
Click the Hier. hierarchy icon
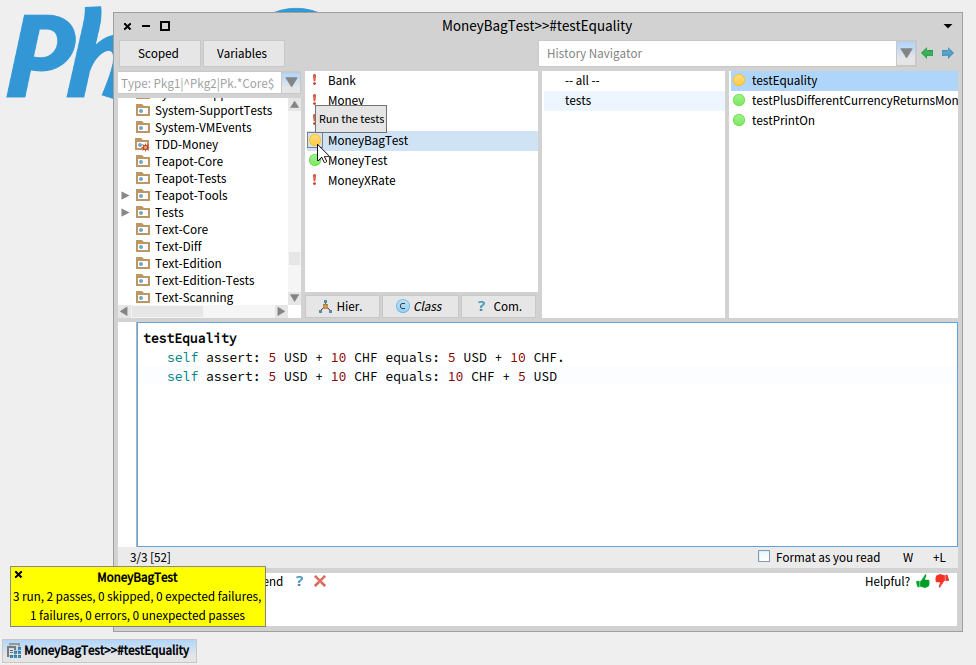[x=325, y=306]
